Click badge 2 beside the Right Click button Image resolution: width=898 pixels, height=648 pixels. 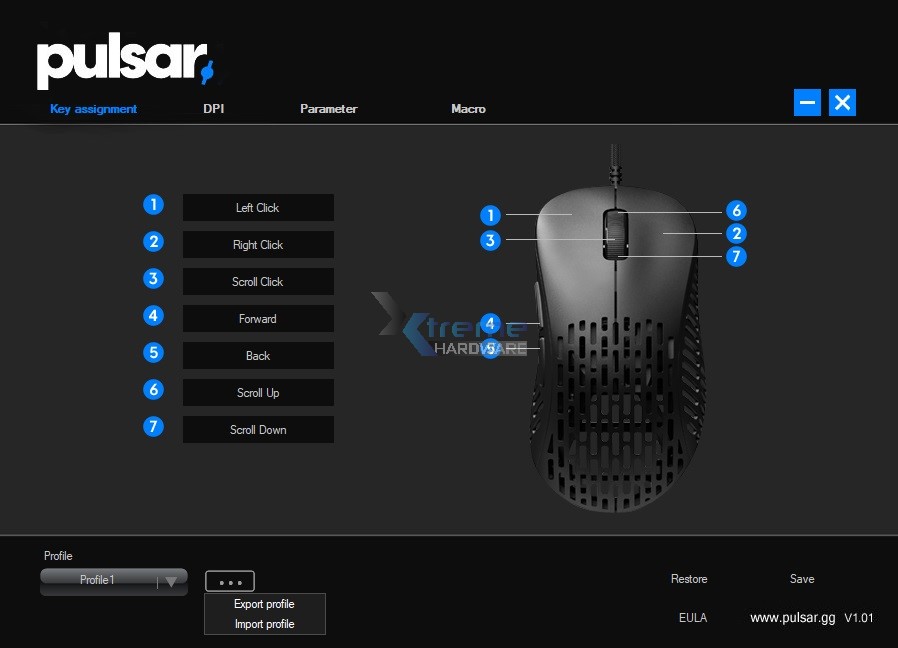[x=153, y=241]
